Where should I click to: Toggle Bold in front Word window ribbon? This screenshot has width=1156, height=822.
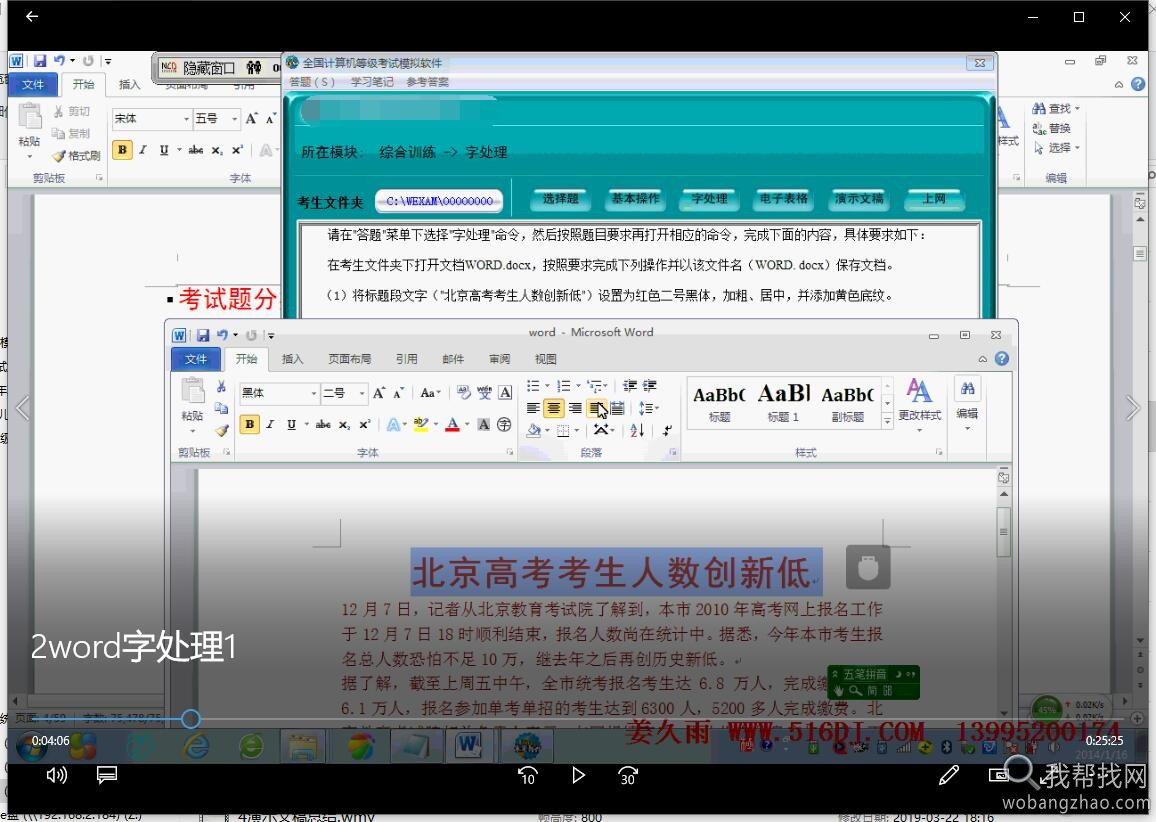pyautogui.click(x=249, y=424)
